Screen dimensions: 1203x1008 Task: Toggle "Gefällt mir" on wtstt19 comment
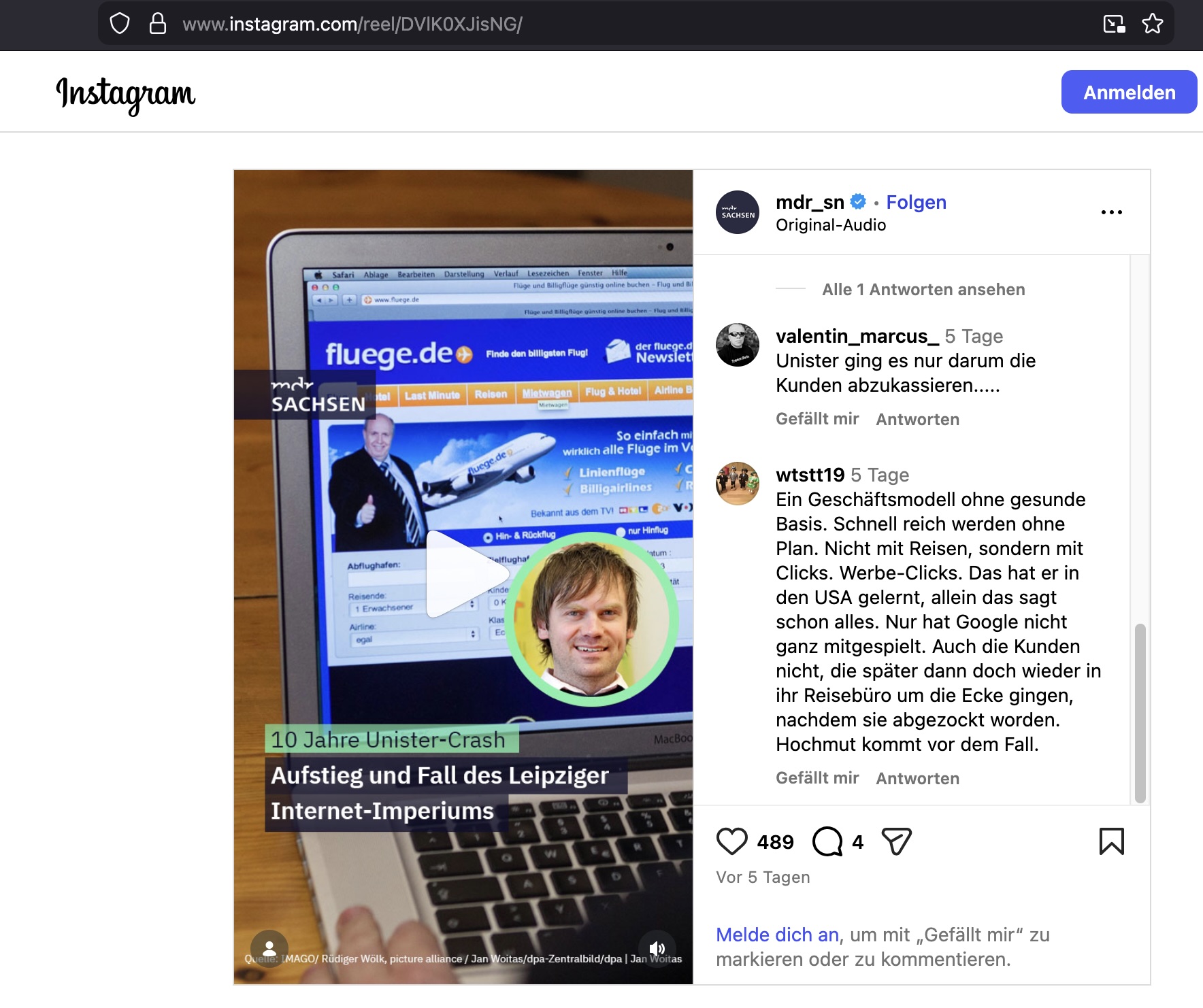pos(817,777)
